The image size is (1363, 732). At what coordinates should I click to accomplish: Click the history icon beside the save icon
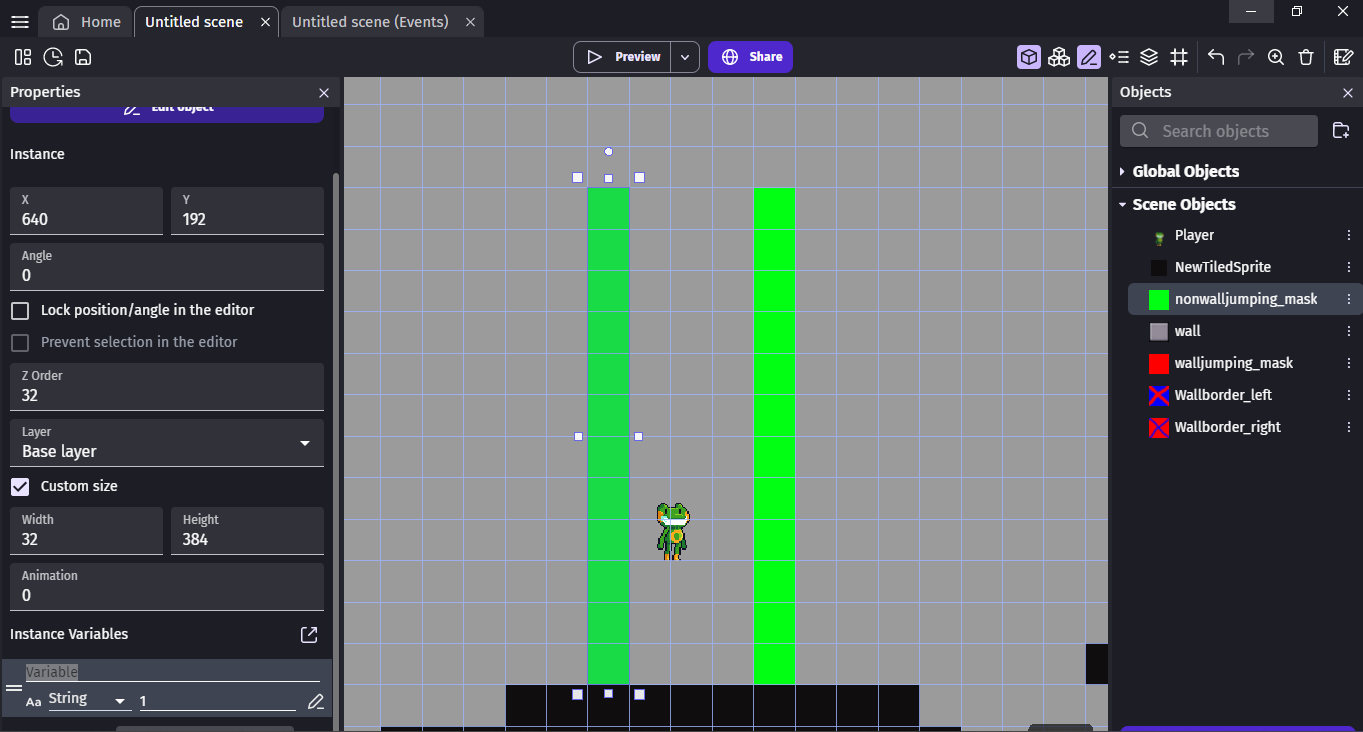(53, 57)
